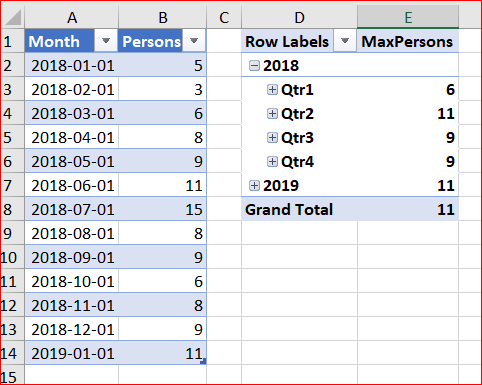482x385 pixels.
Task: Select the Persons value 15 cell
Action: (x=162, y=210)
